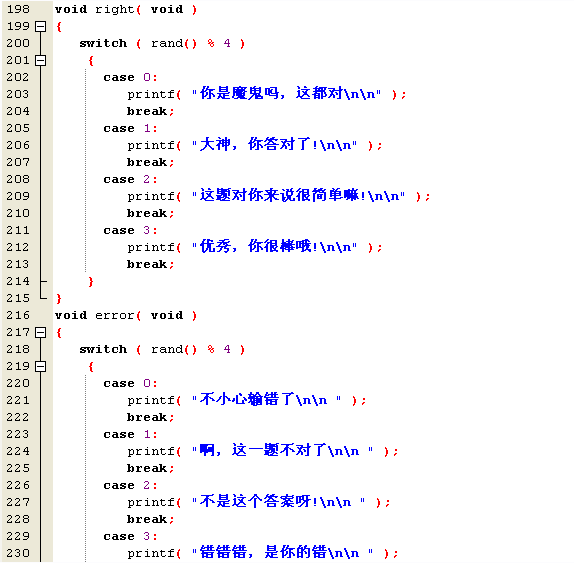Click 'break;' on line 210

[x=150, y=213]
